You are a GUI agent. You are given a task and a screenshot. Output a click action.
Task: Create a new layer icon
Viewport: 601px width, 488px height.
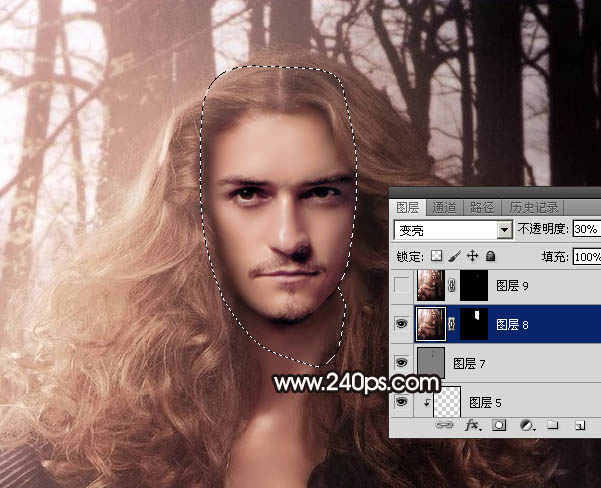tap(580, 425)
